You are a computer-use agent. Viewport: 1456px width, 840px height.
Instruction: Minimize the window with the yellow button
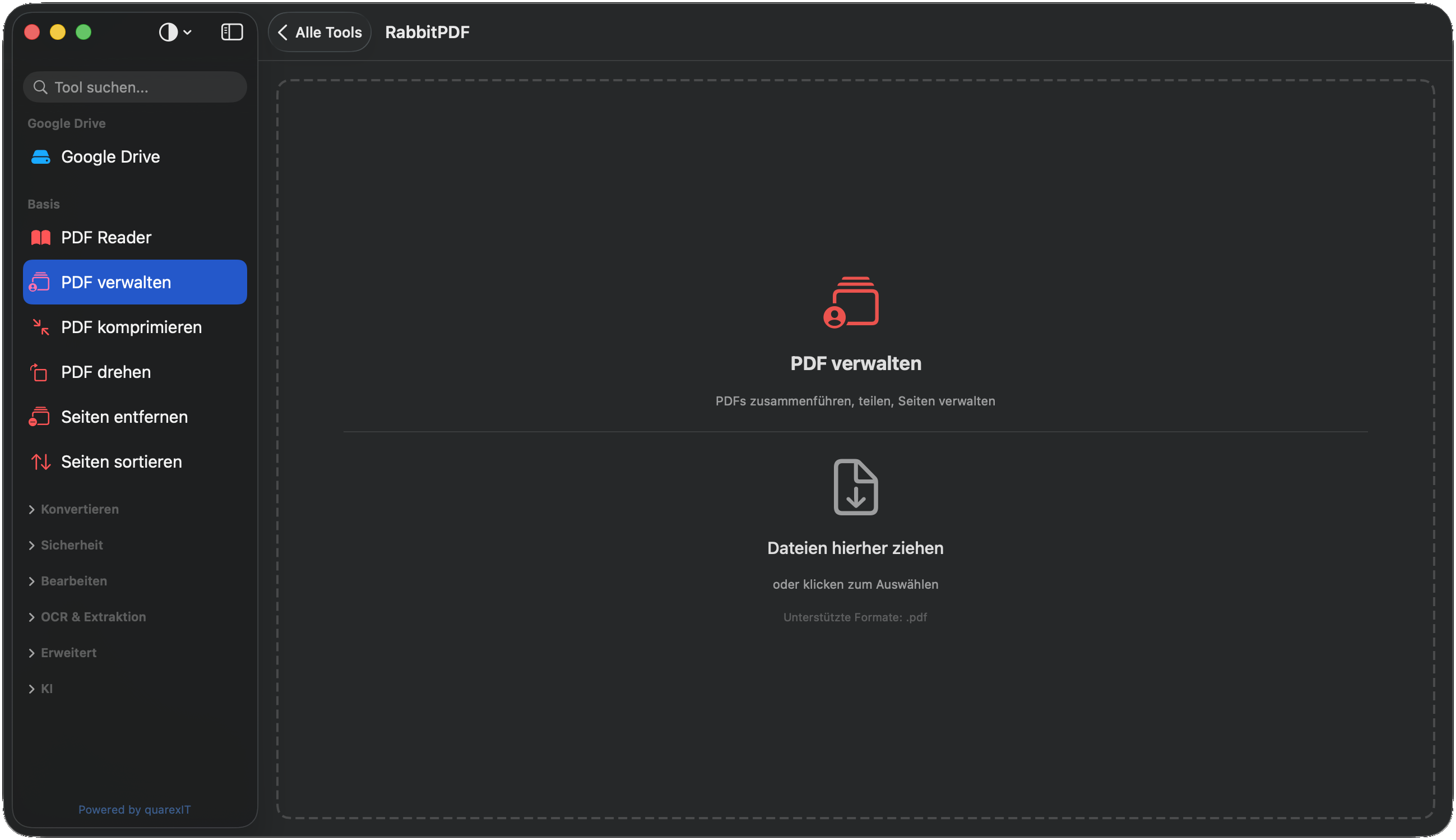point(58,33)
